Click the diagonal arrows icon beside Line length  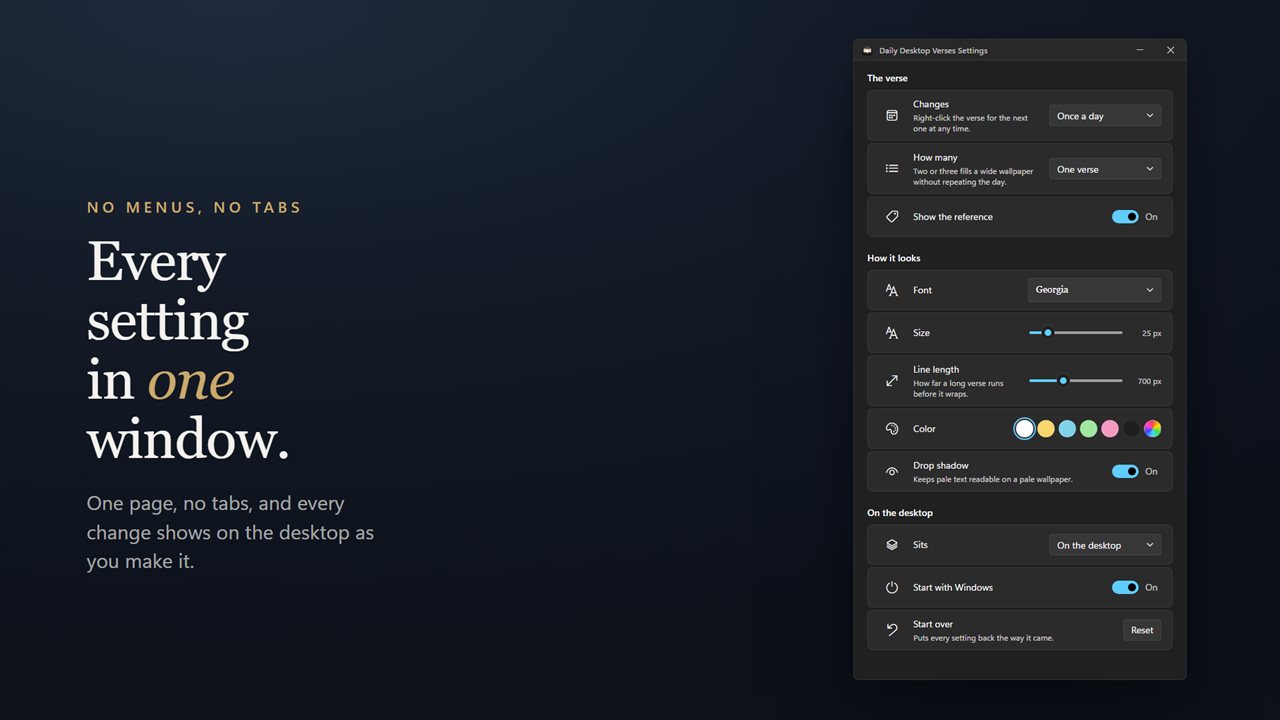(892, 381)
